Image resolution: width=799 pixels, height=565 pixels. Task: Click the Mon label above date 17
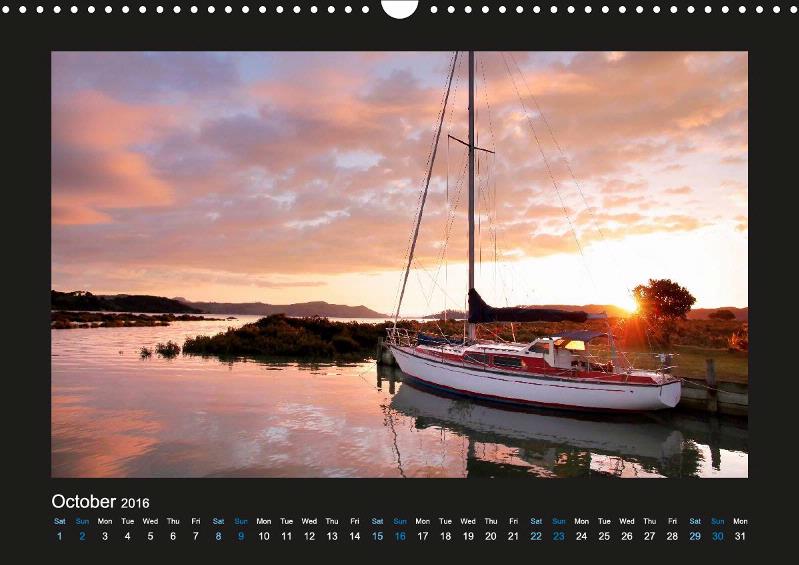[x=423, y=521]
